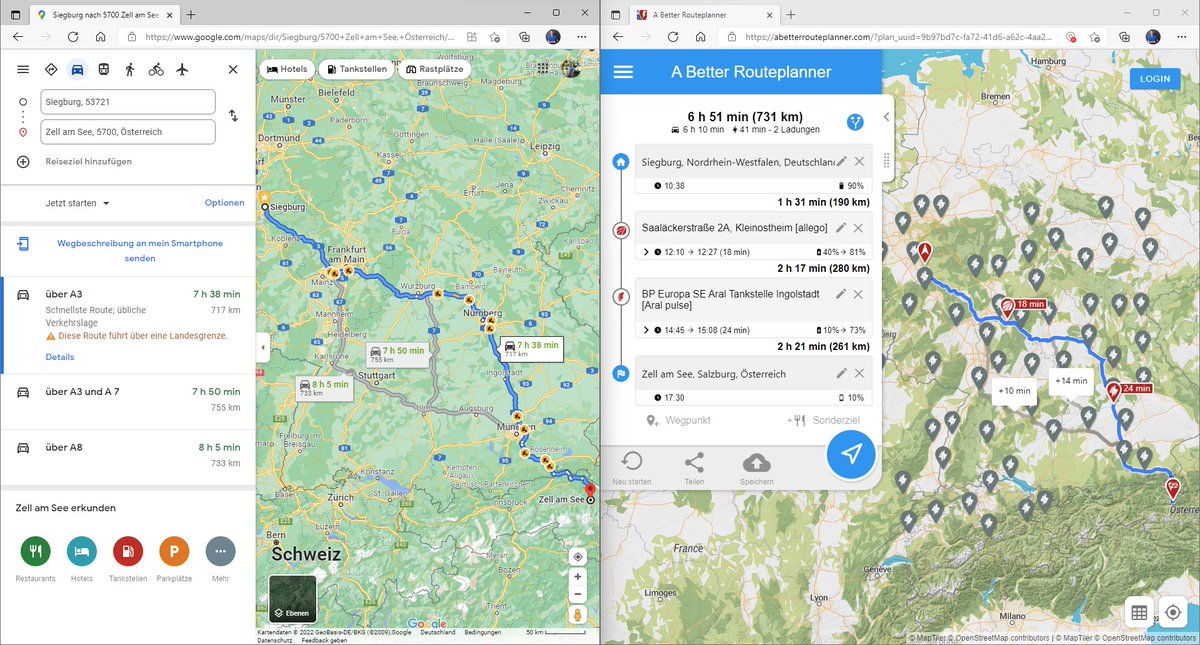This screenshot has width=1200, height=645.
Task: Select cycling travel mode
Action: (156, 69)
